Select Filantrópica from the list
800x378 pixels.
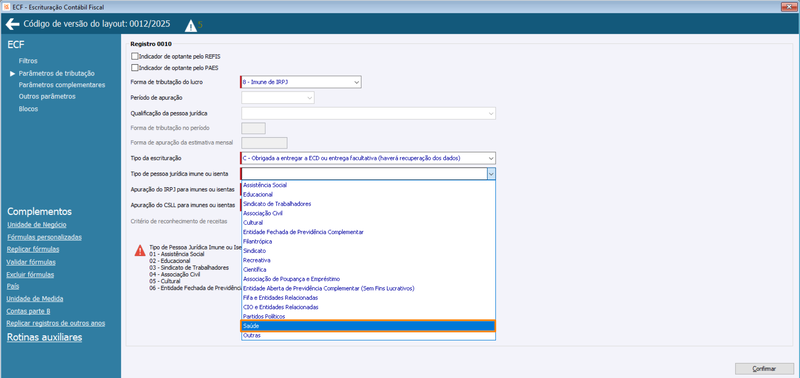click(368, 241)
